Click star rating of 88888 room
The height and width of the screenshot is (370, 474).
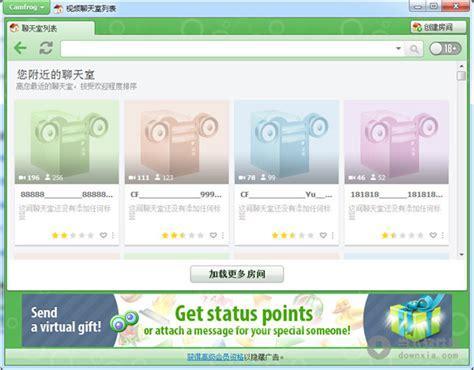(x=73, y=236)
